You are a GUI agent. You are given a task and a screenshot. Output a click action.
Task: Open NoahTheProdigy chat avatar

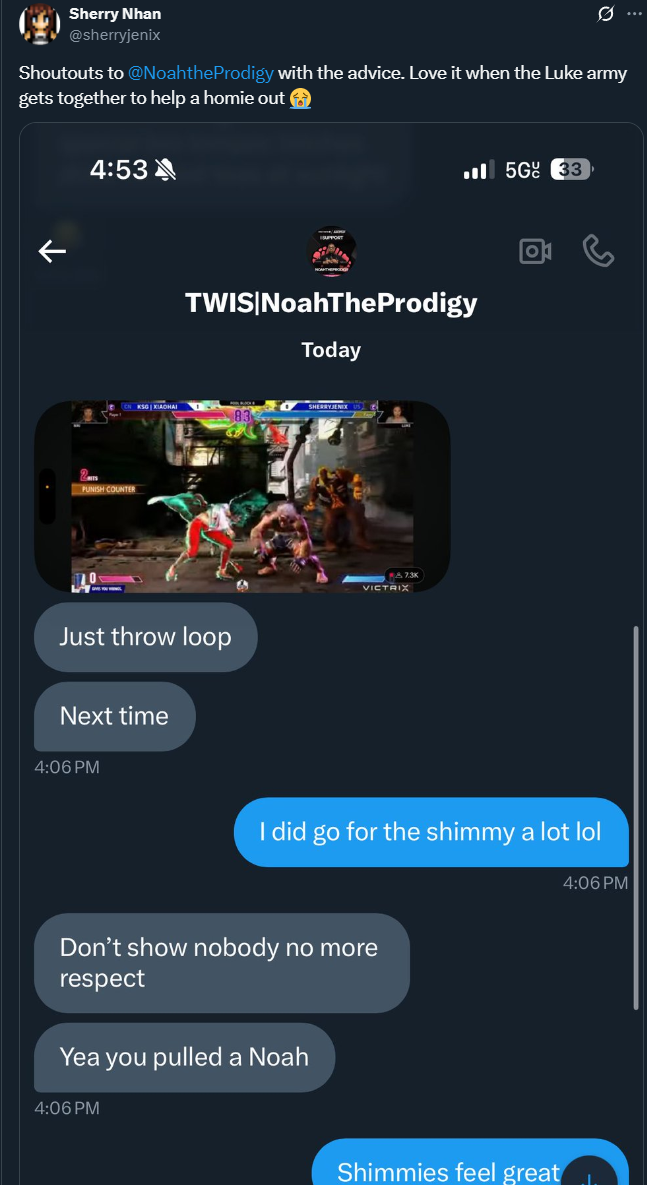coord(331,252)
